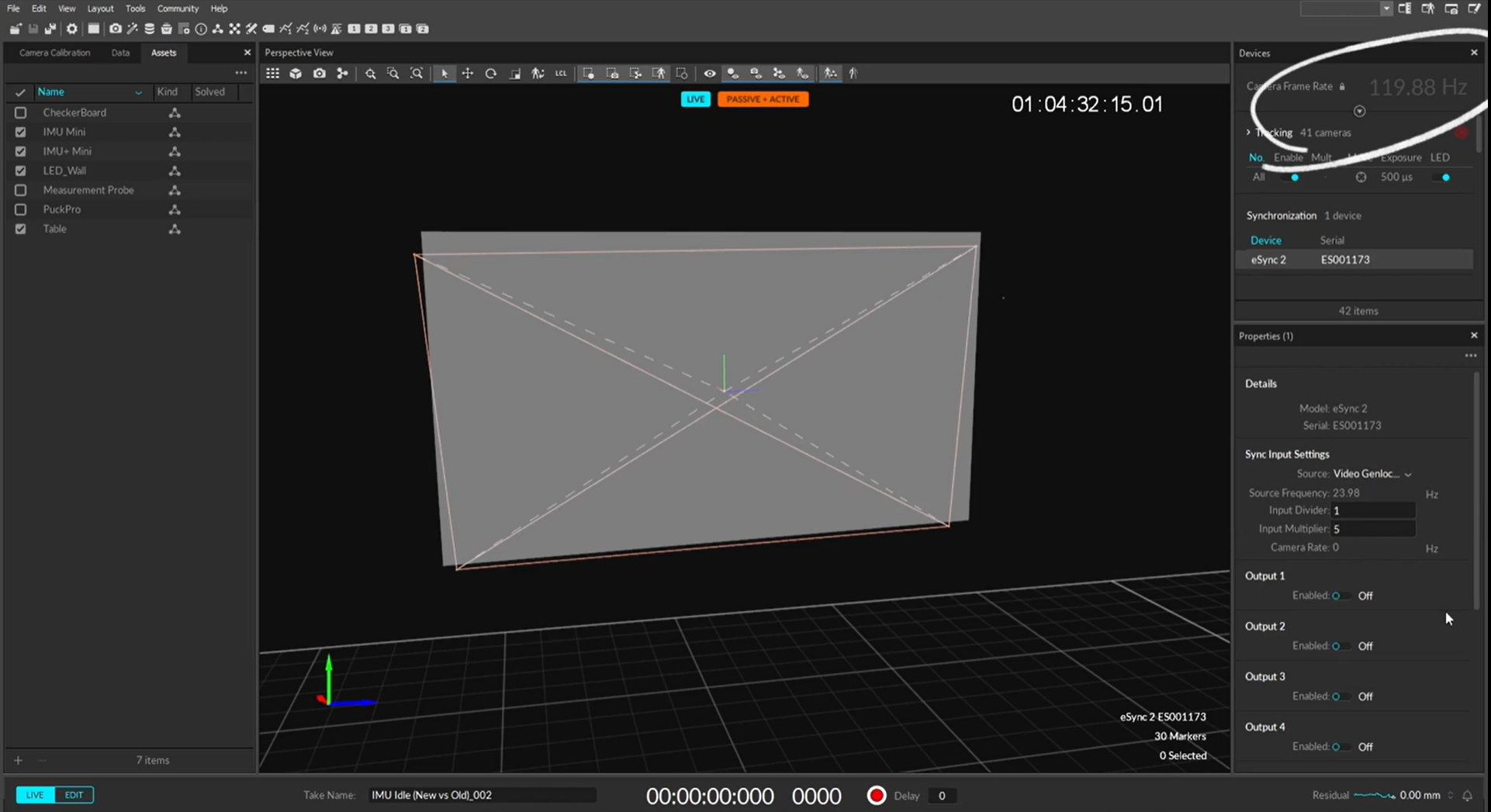Check the CheckerBoard asset checkbox
Viewport: 1491px width, 812px height.
[x=21, y=112]
